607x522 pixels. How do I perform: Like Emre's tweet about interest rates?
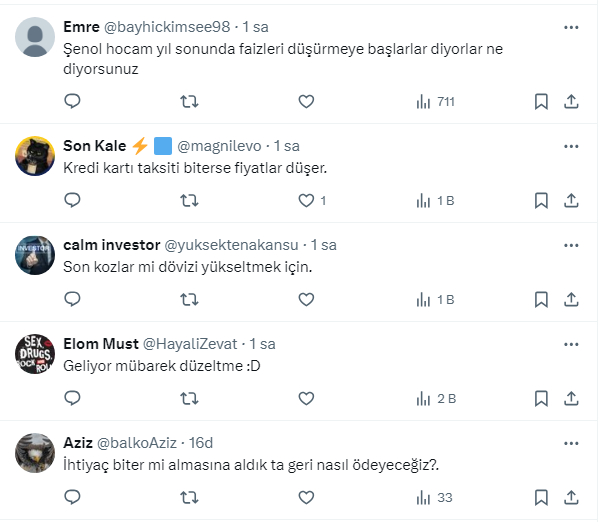click(x=306, y=101)
